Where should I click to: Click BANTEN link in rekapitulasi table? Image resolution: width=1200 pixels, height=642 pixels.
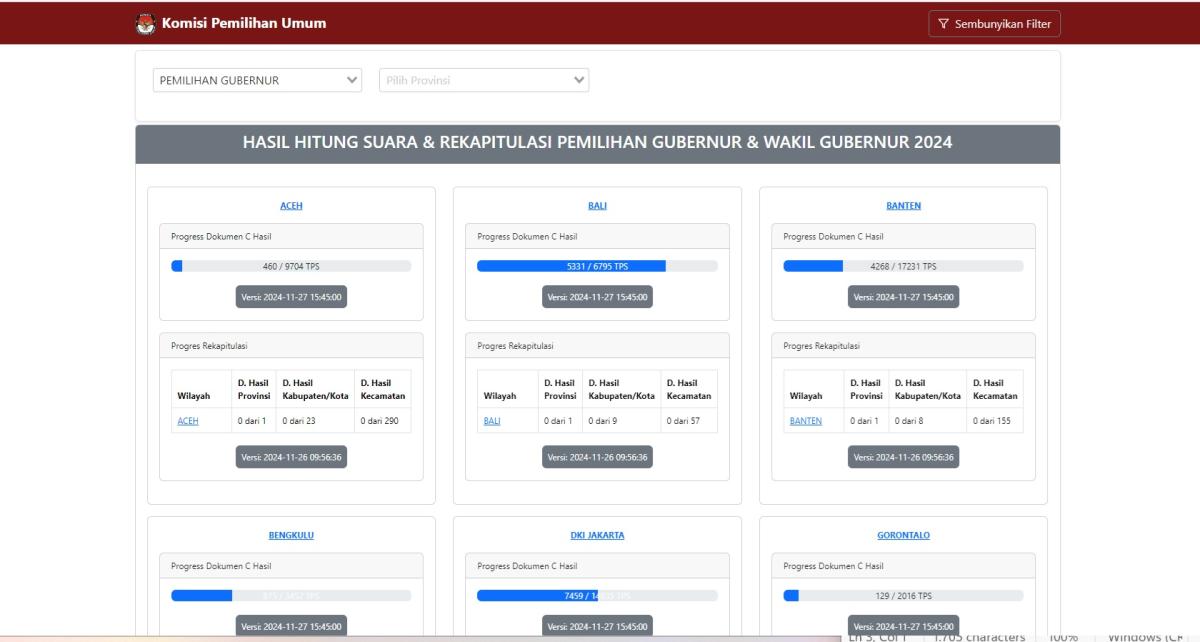coord(805,421)
